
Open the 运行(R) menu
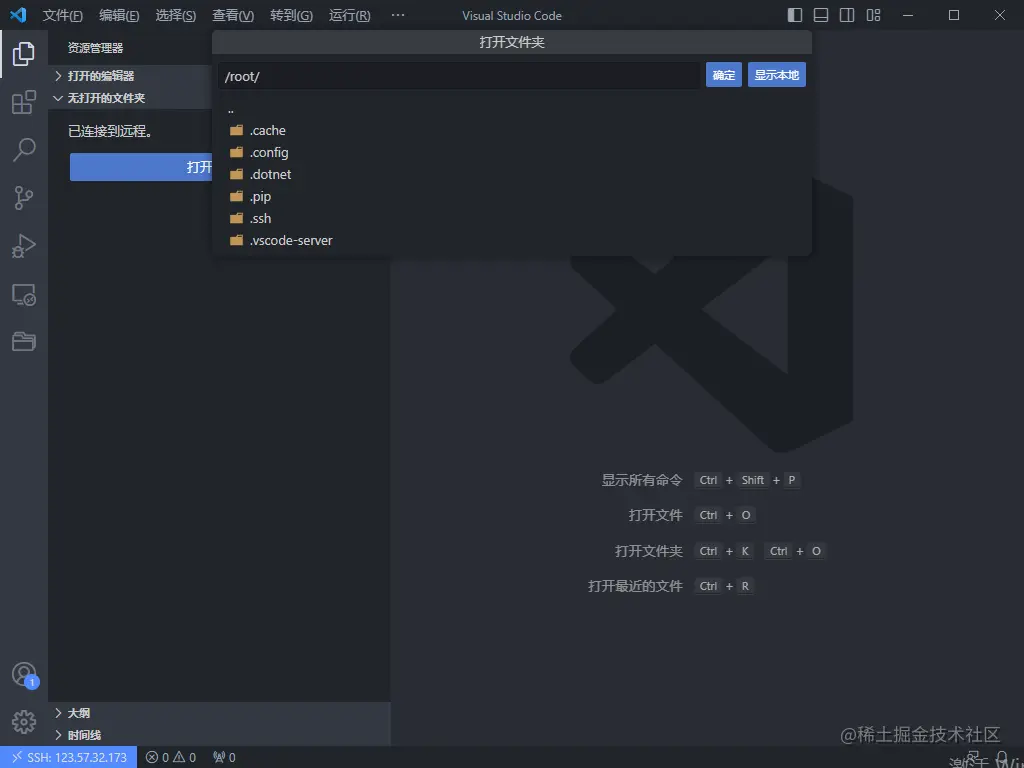[349, 15]
